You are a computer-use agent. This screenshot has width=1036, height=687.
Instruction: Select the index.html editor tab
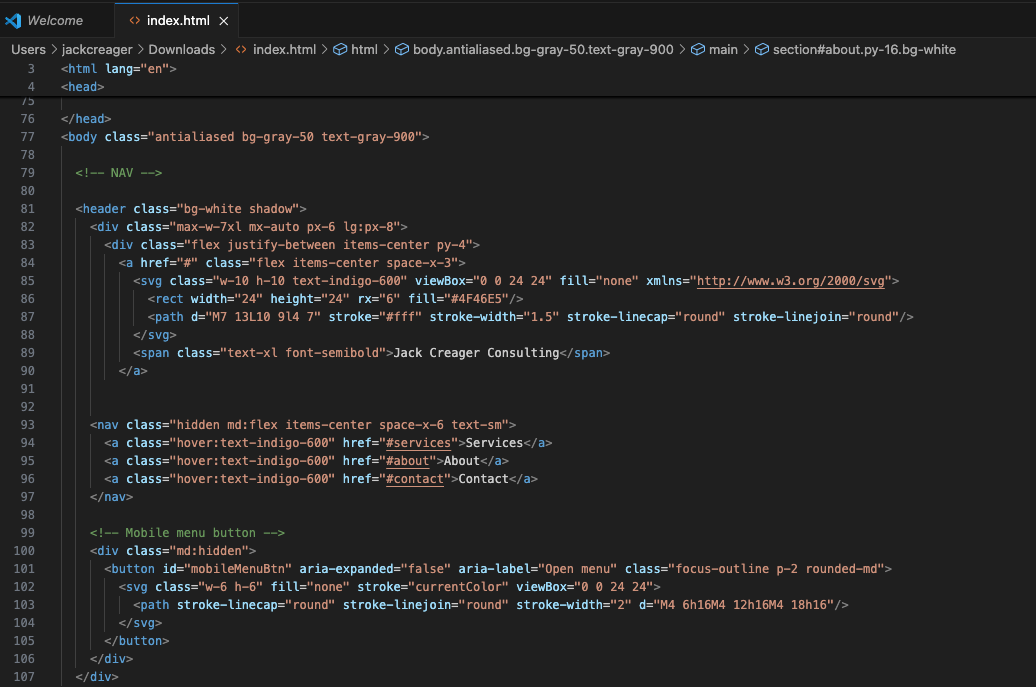pos(178,20)
